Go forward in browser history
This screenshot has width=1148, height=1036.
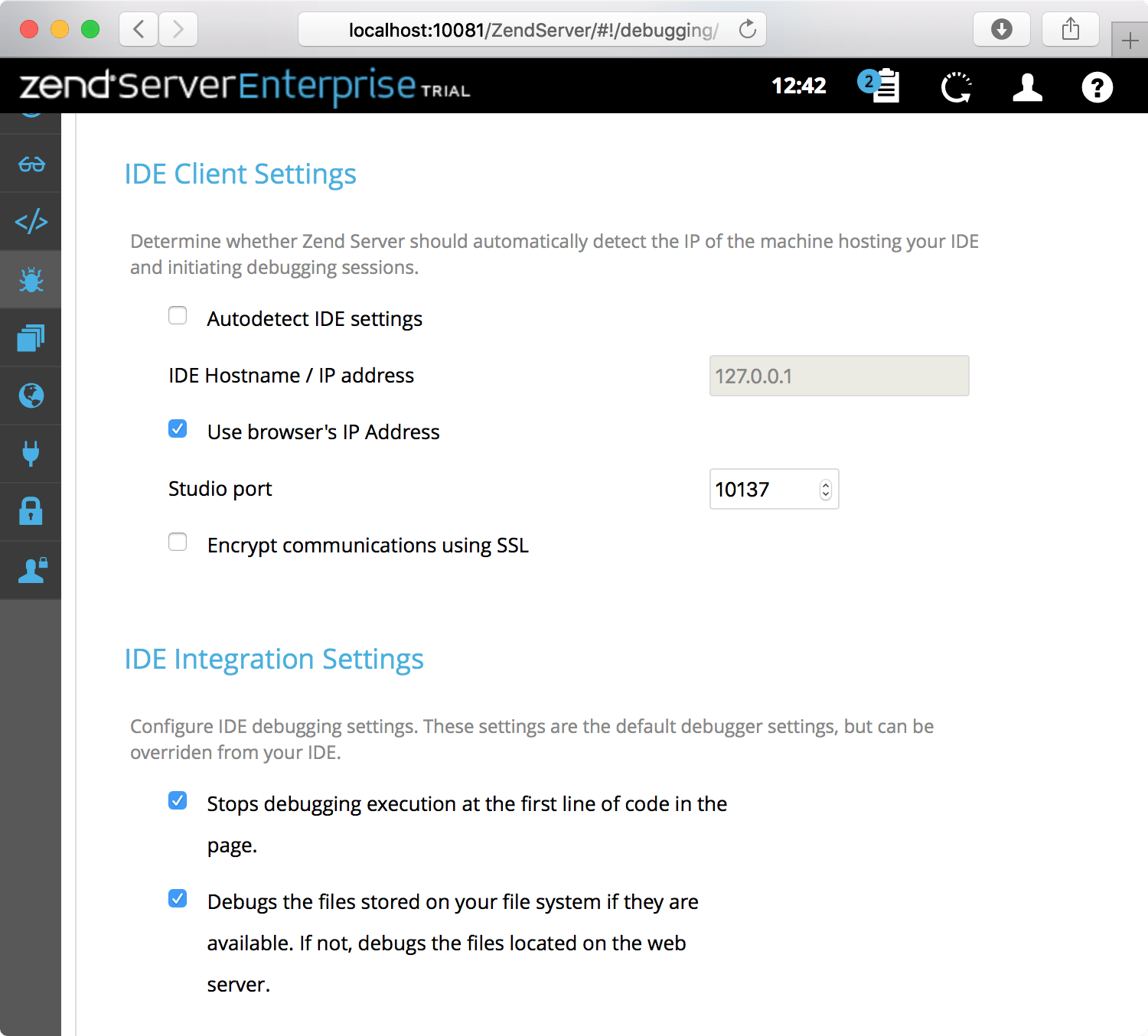click(178, 30)
